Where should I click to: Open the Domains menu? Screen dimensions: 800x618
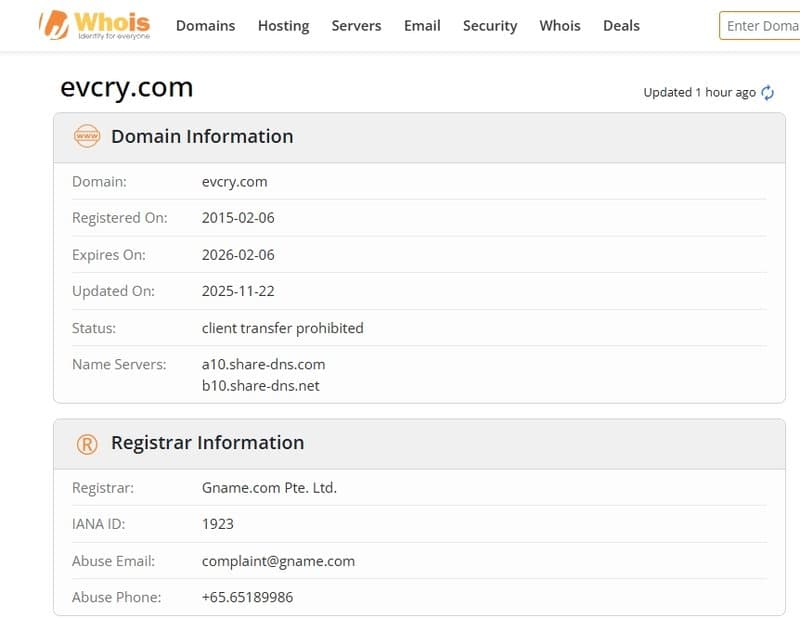(x=206, y=26)
